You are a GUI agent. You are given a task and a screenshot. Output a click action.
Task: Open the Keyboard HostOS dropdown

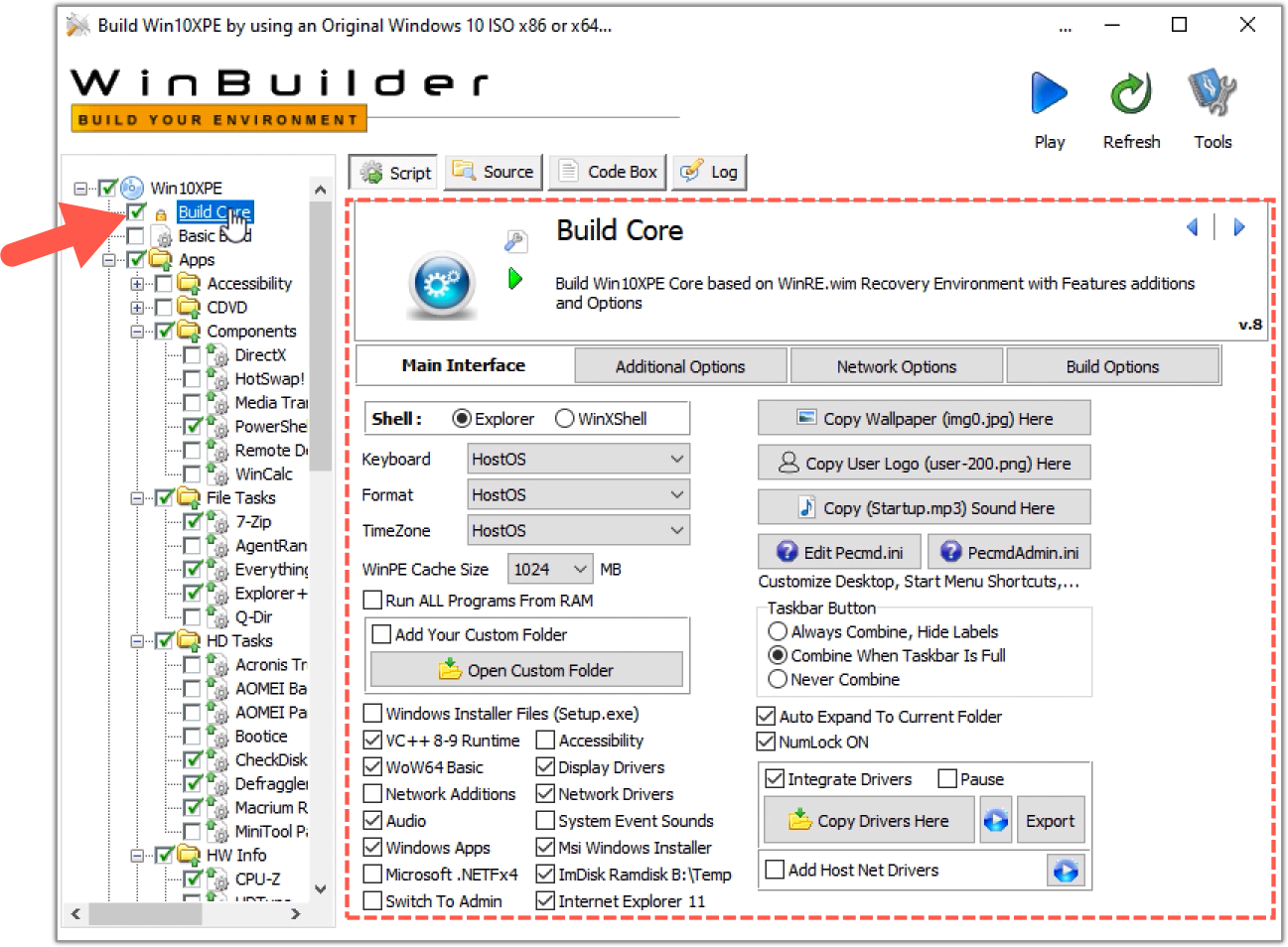click(x=578, y=459)
